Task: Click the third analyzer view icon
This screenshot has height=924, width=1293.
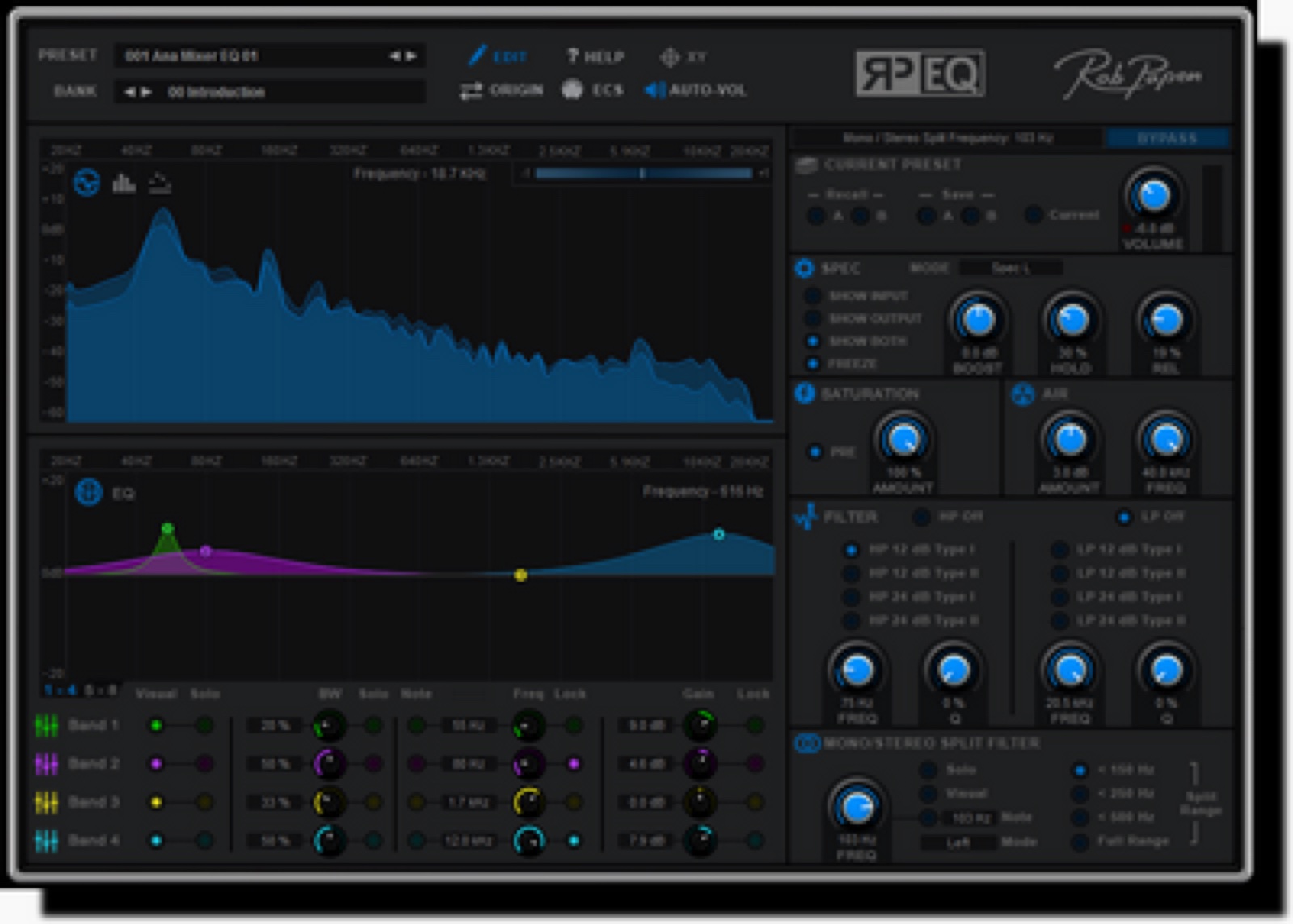Action: click(160, 183)
